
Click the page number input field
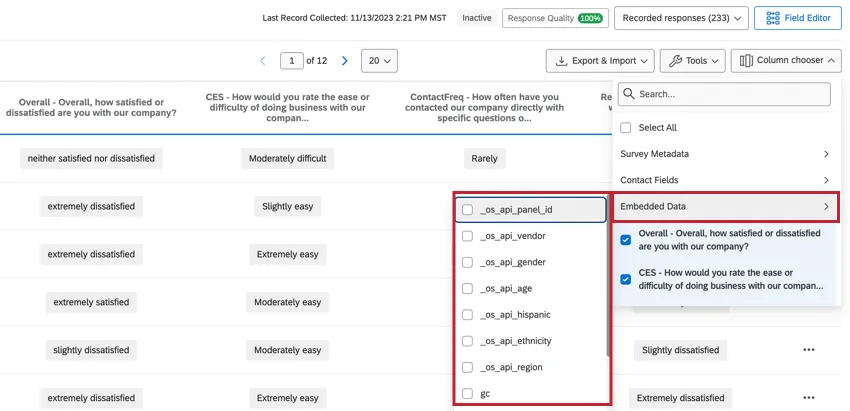click(x=293, y=61)
